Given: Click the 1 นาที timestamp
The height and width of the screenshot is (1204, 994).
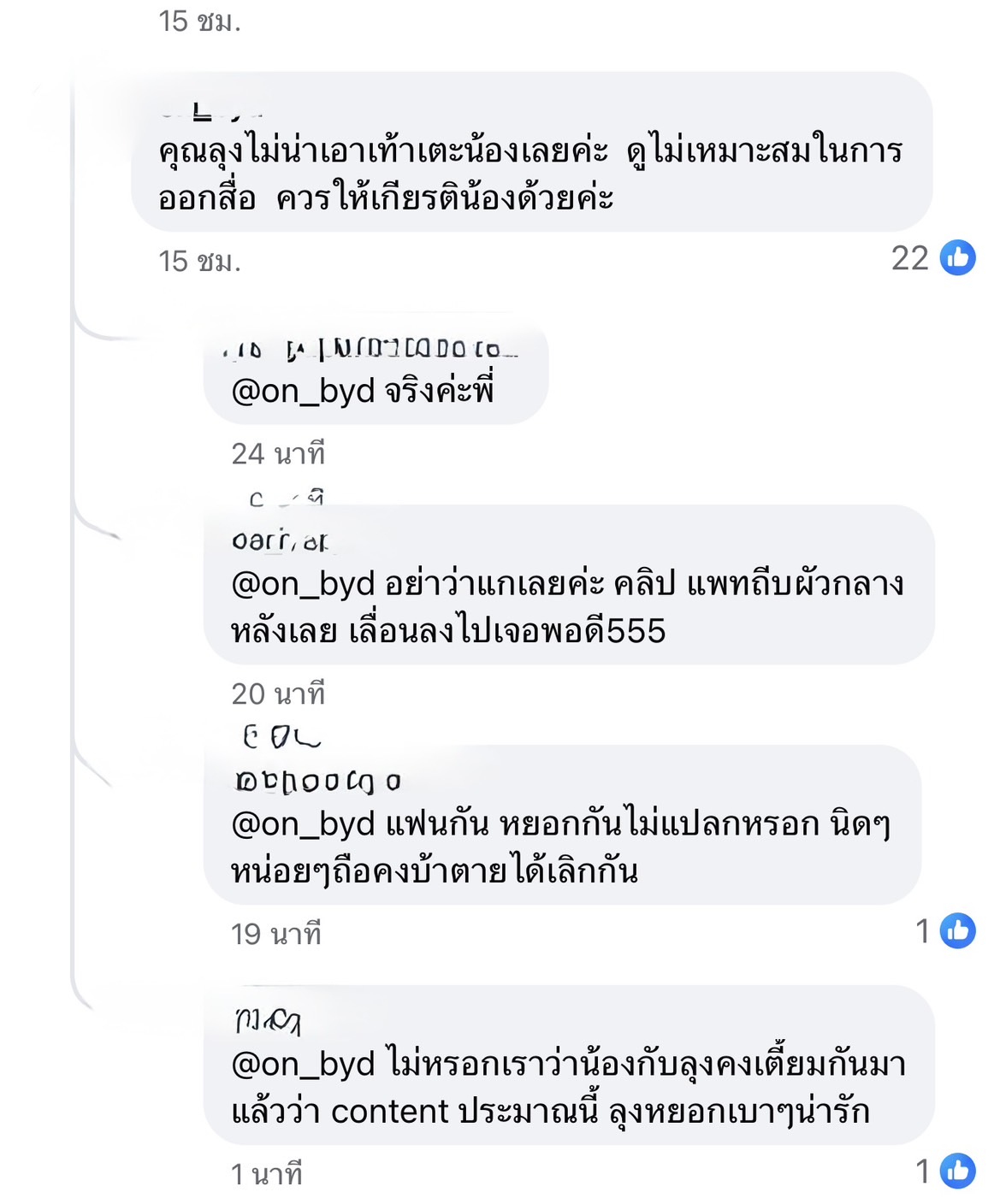Looking at the screenshot, I should tap(266, 1174).
